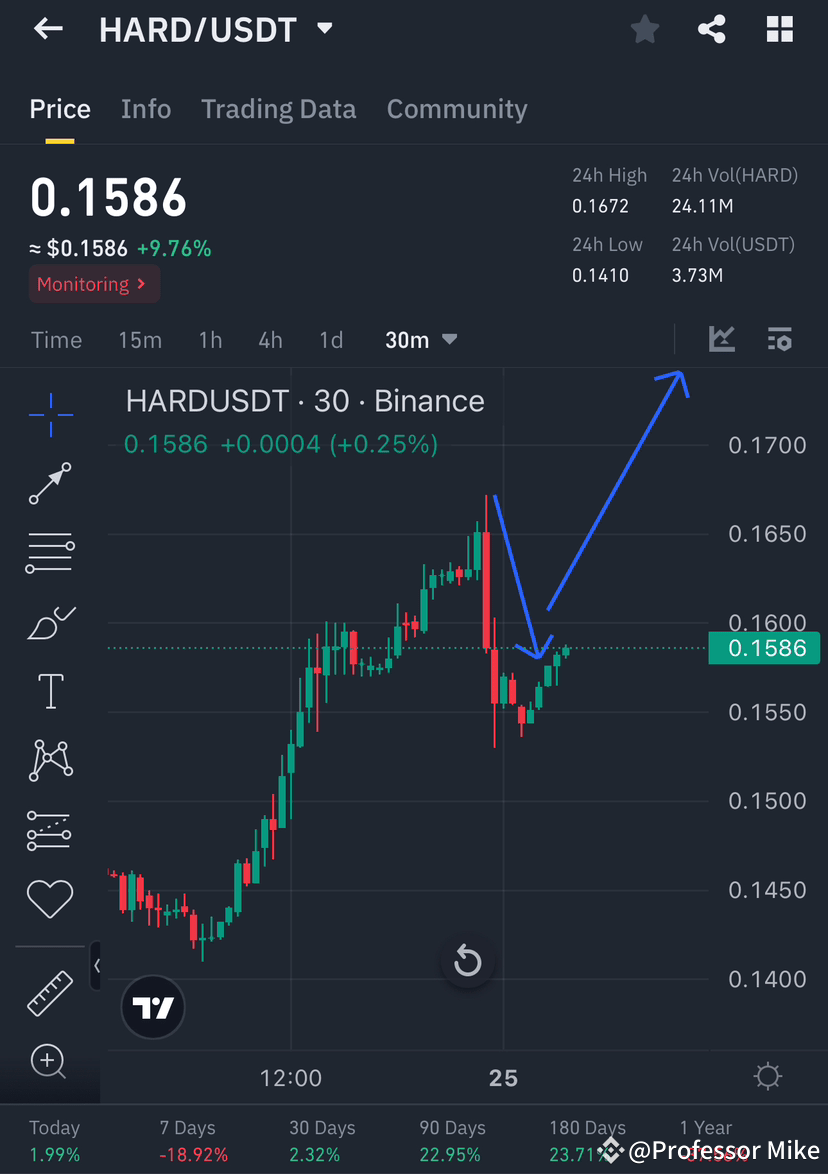828x1174 pixels.
Task: Collapse the drawing tools sidebar
Action: point(97,966)
